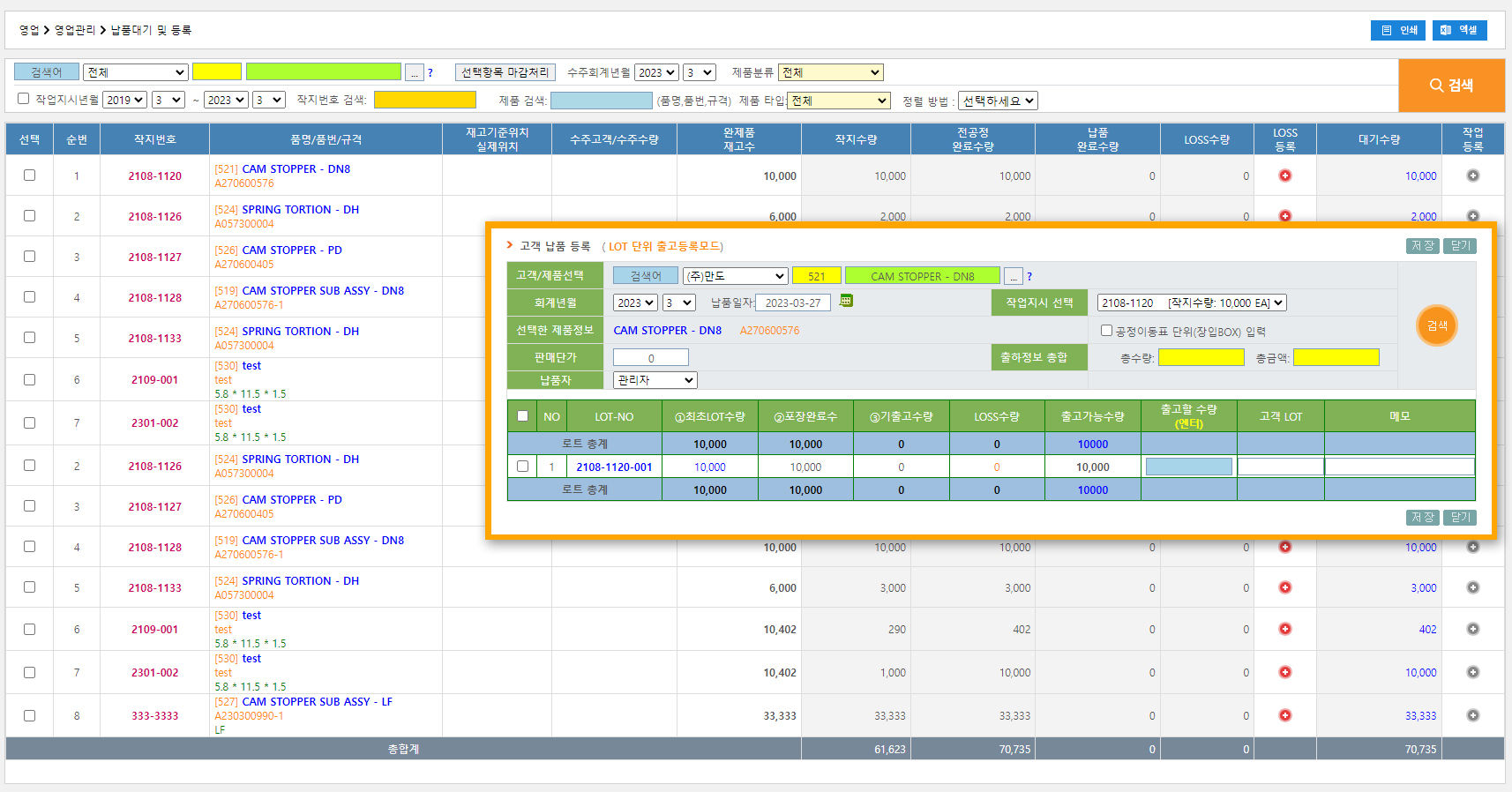Expand the 작업지시 선택 dropdown

click(1191, 303)
